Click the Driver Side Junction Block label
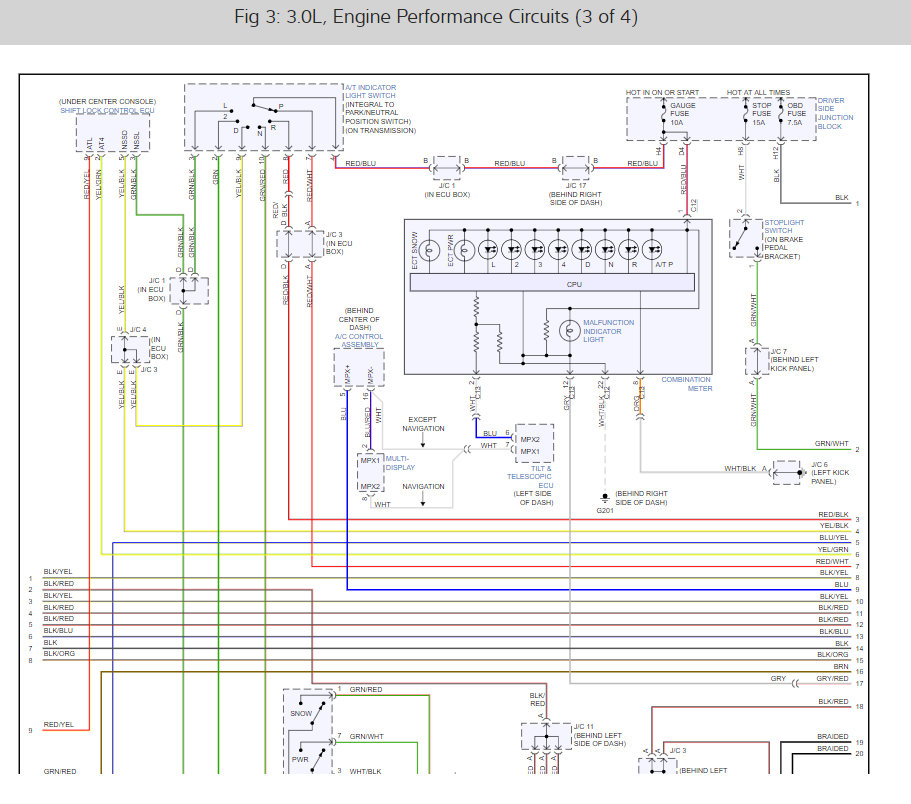The image size is (911, 804). coord(836,114)
